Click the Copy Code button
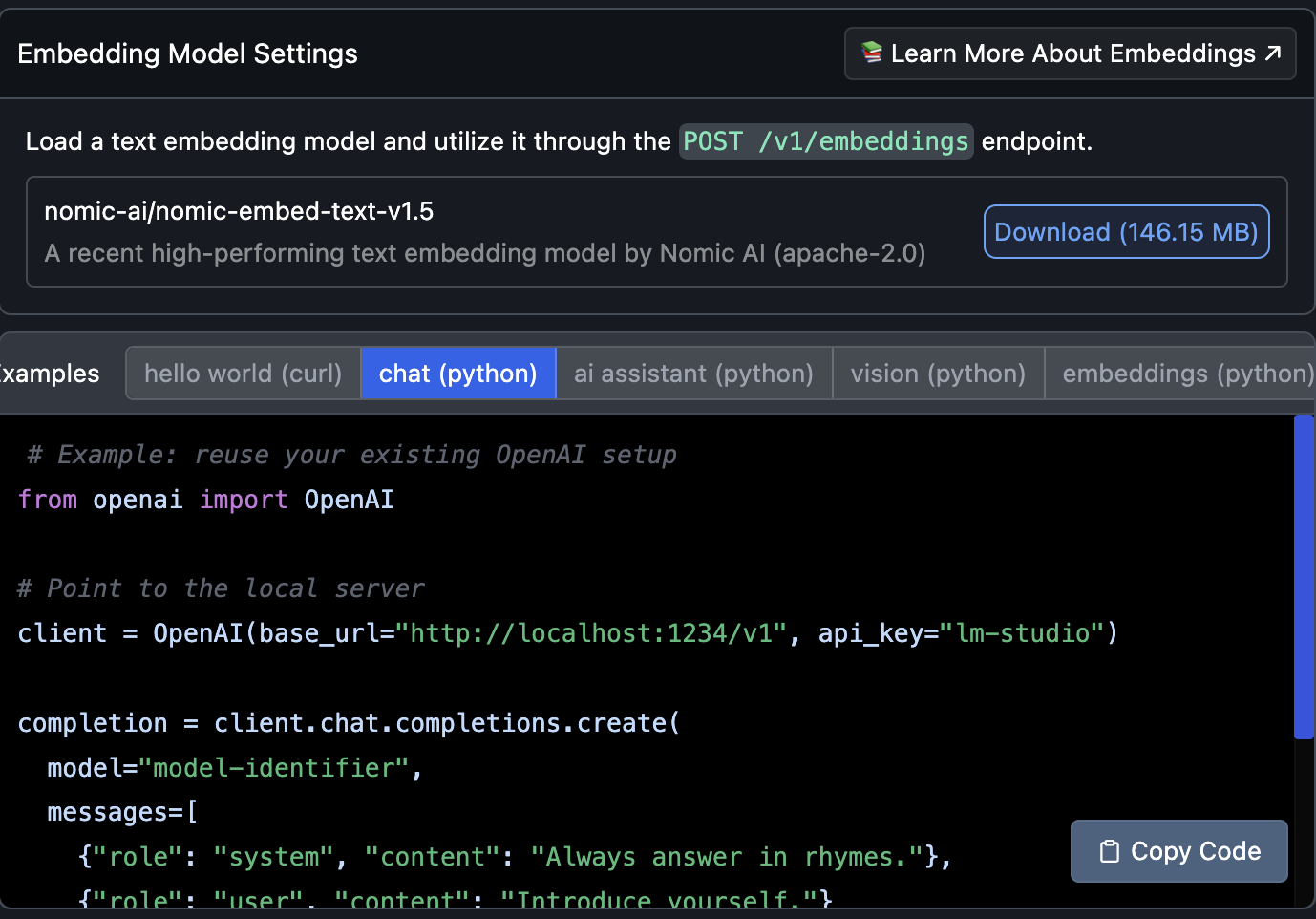Viewport: 1316px width, 919px height. point(1179,851)
